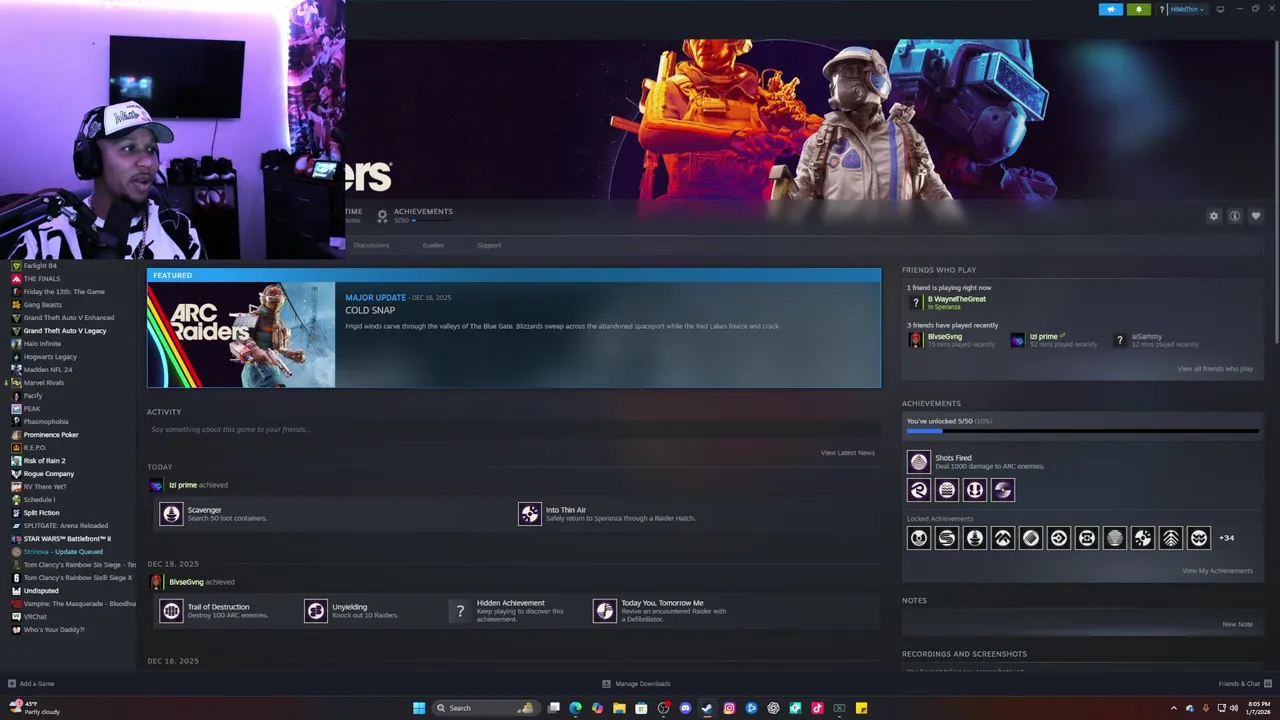This screenshot has width=1280, height=720.
Task: Open File Explorer from the taskbar
Action: point(619,708)
